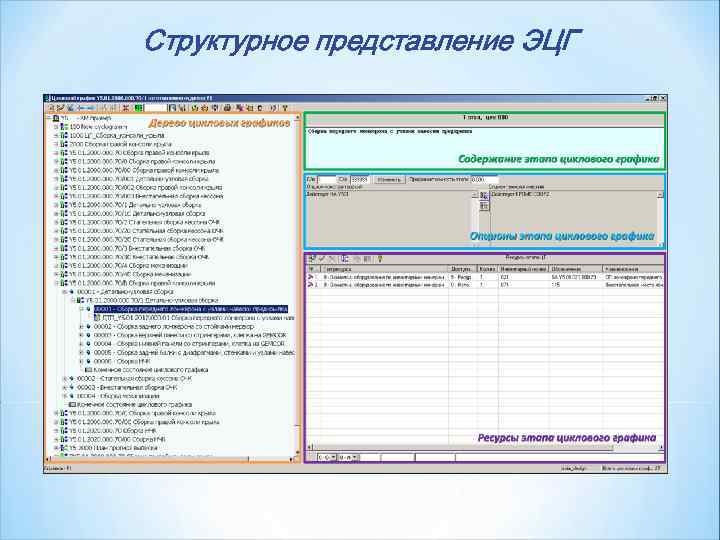Click the stage description text 'Сборка переднего лонжерона'
Screen dimensions: 720x540
390,131
